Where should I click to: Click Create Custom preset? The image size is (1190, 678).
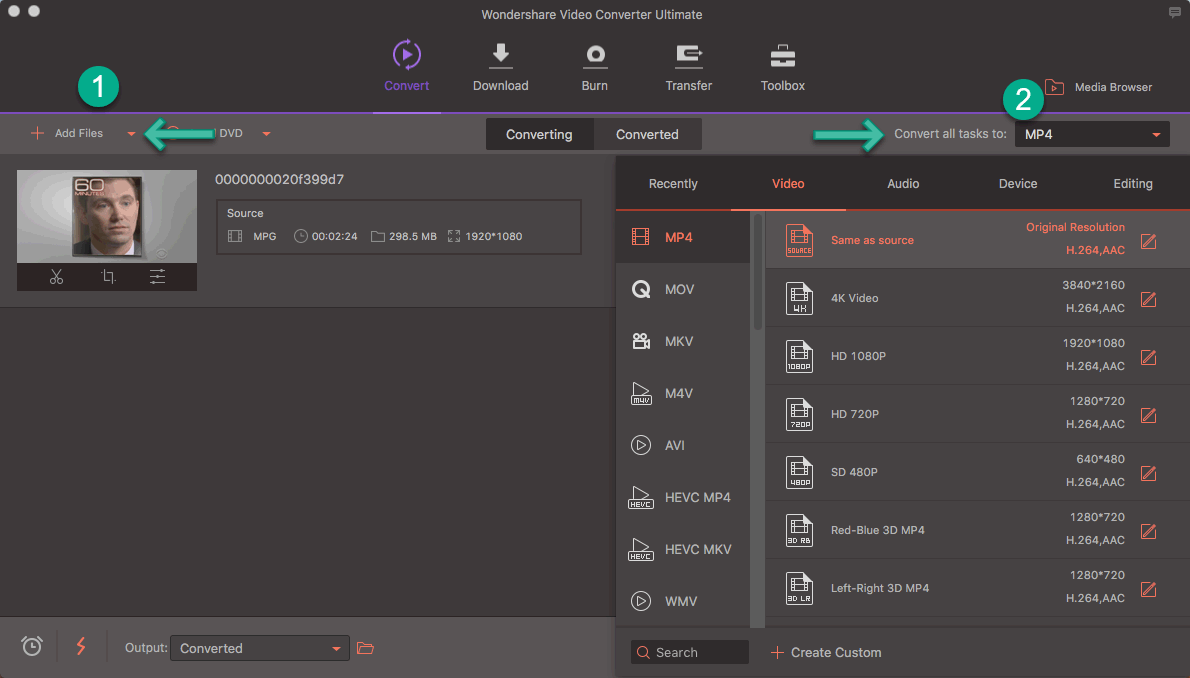[x=826, y=653]
